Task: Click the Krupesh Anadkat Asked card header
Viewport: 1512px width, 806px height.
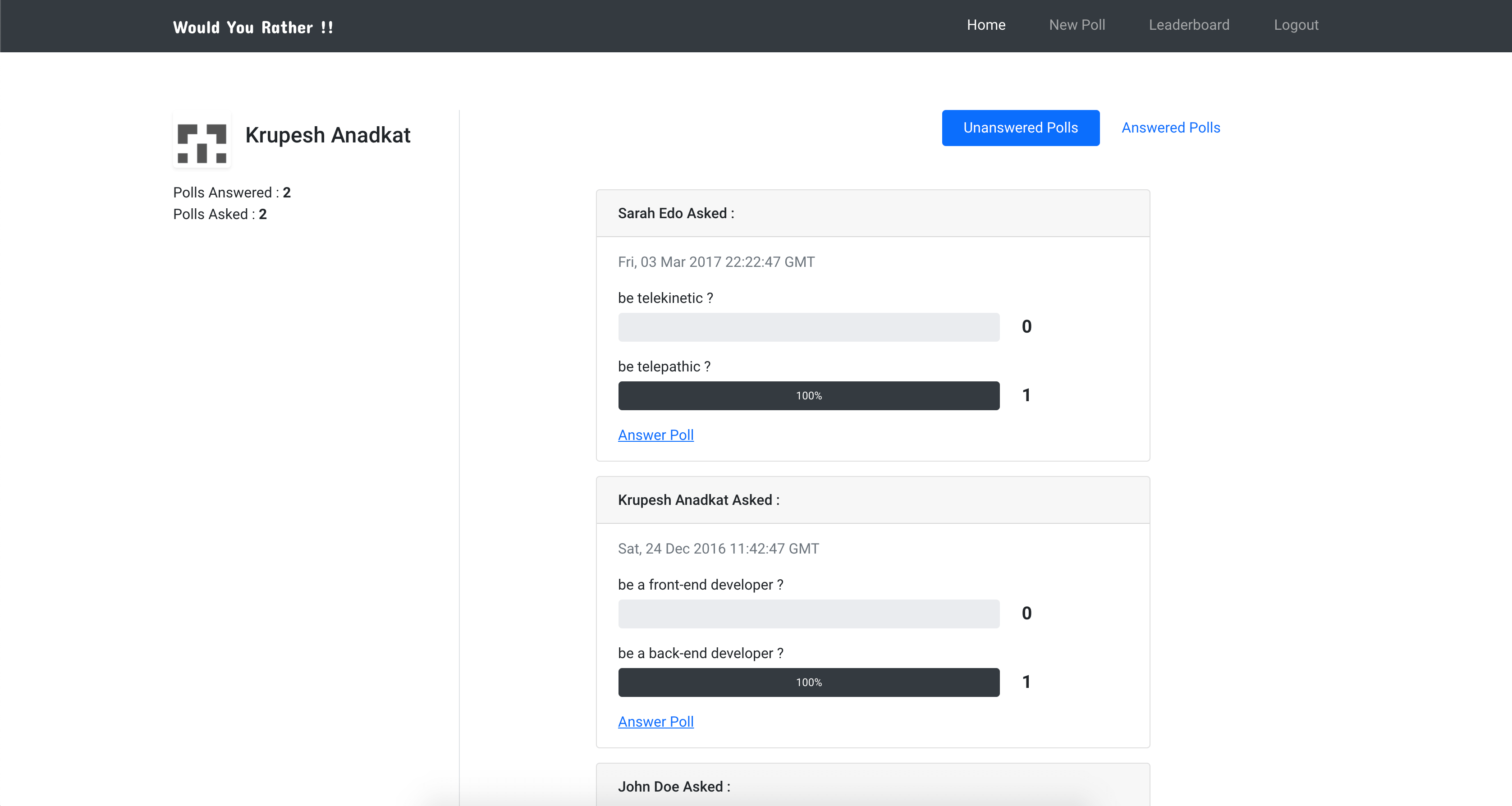Action: [872, 499]
